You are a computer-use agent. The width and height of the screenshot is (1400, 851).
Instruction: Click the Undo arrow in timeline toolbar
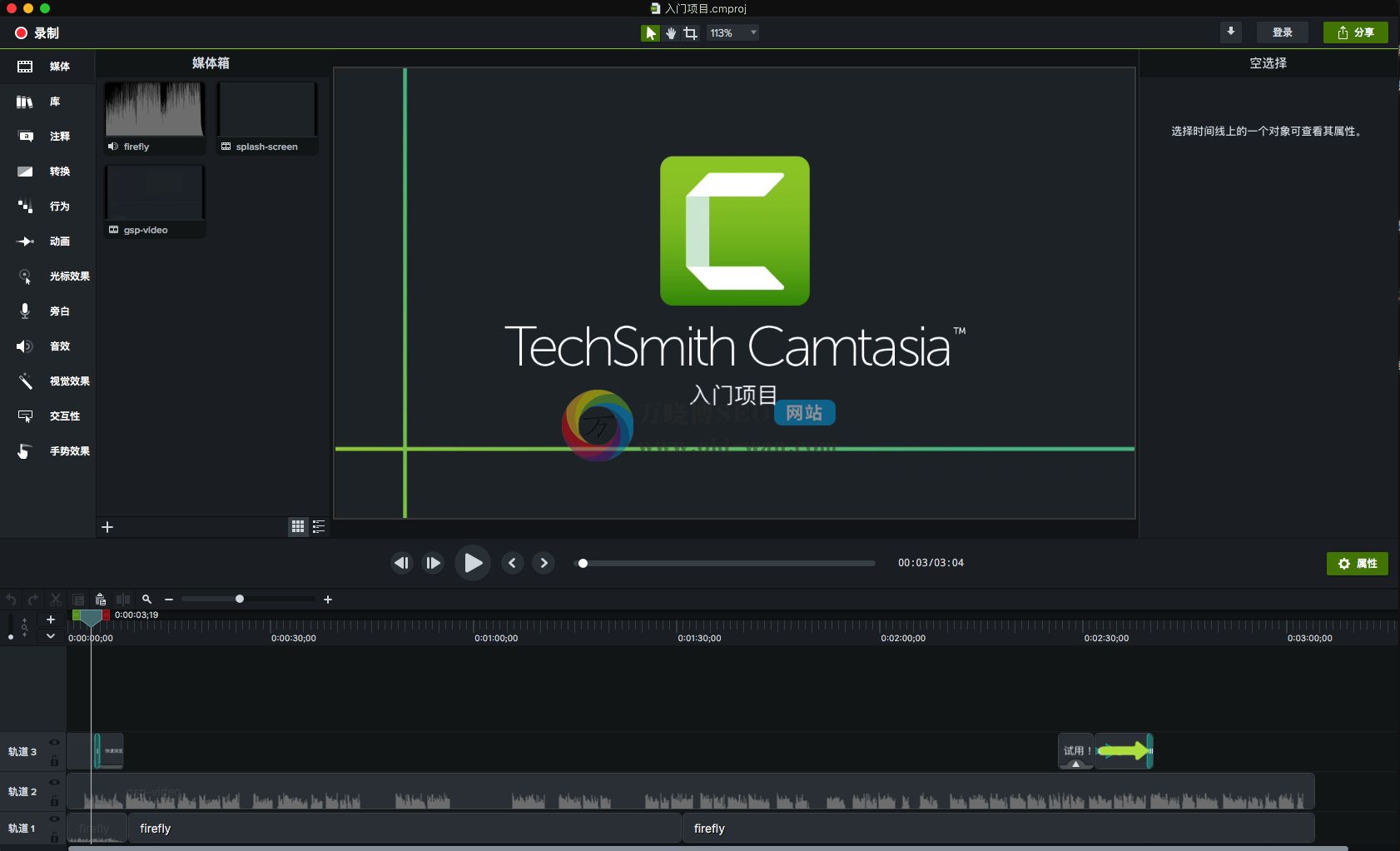coord(11,600)
